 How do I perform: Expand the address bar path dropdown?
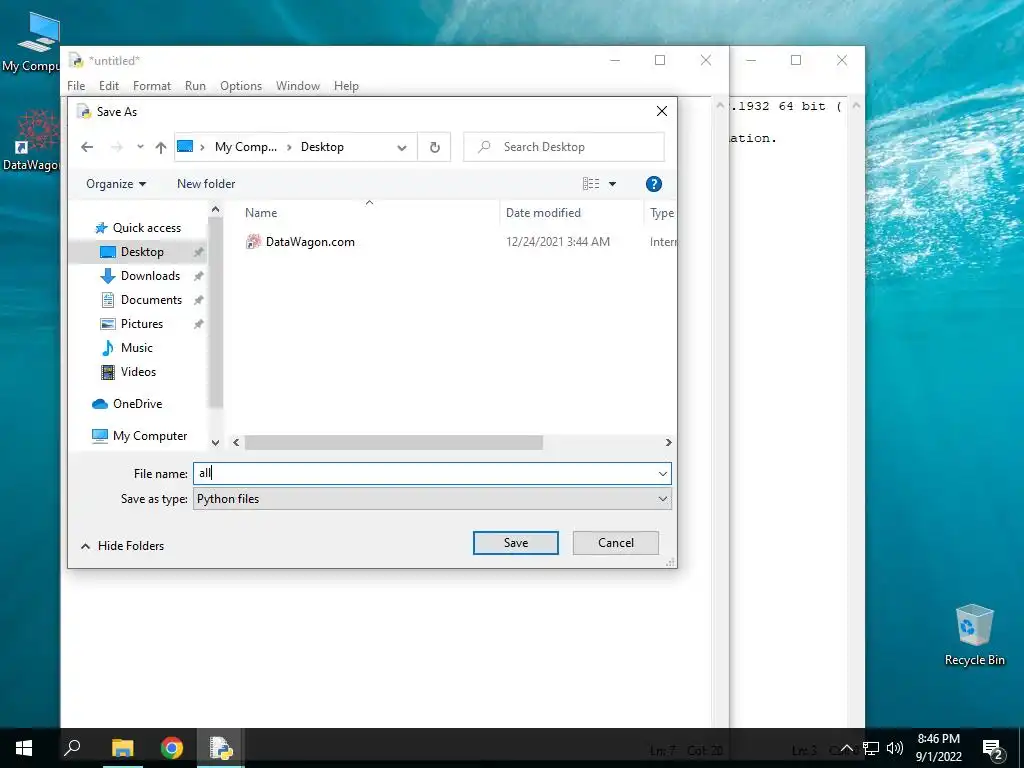pyautogui.click(x=402, y=148)
